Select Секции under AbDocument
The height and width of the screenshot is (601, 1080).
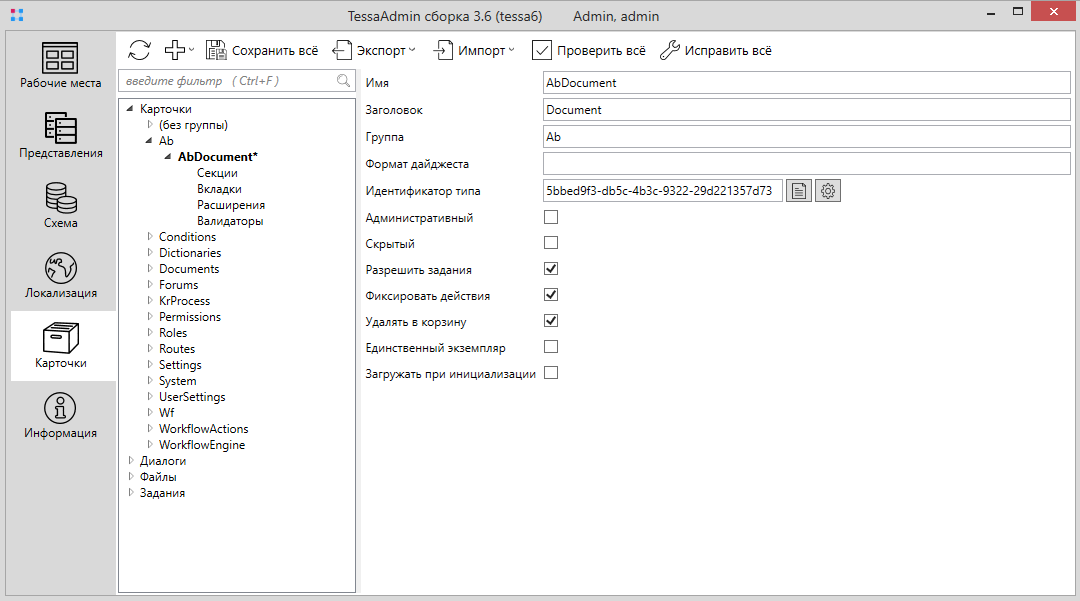click(x=217, y=173)
